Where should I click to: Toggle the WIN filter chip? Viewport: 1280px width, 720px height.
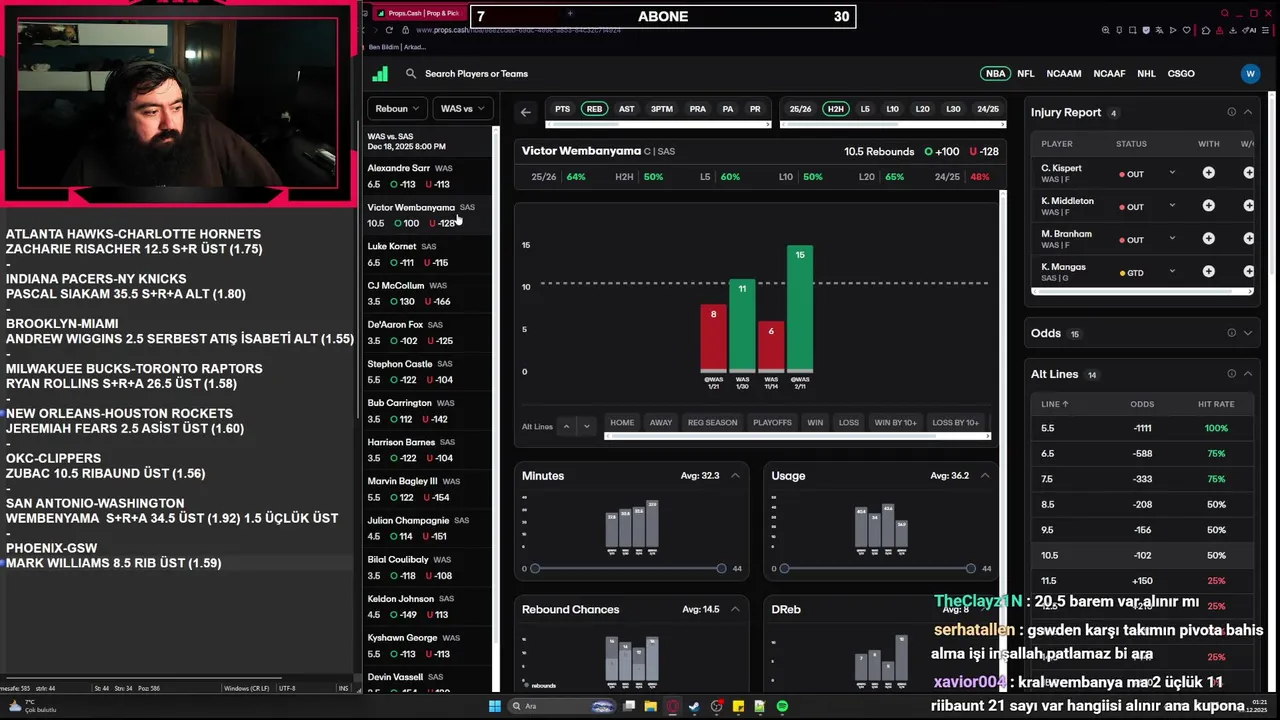[x=815, y=422]
